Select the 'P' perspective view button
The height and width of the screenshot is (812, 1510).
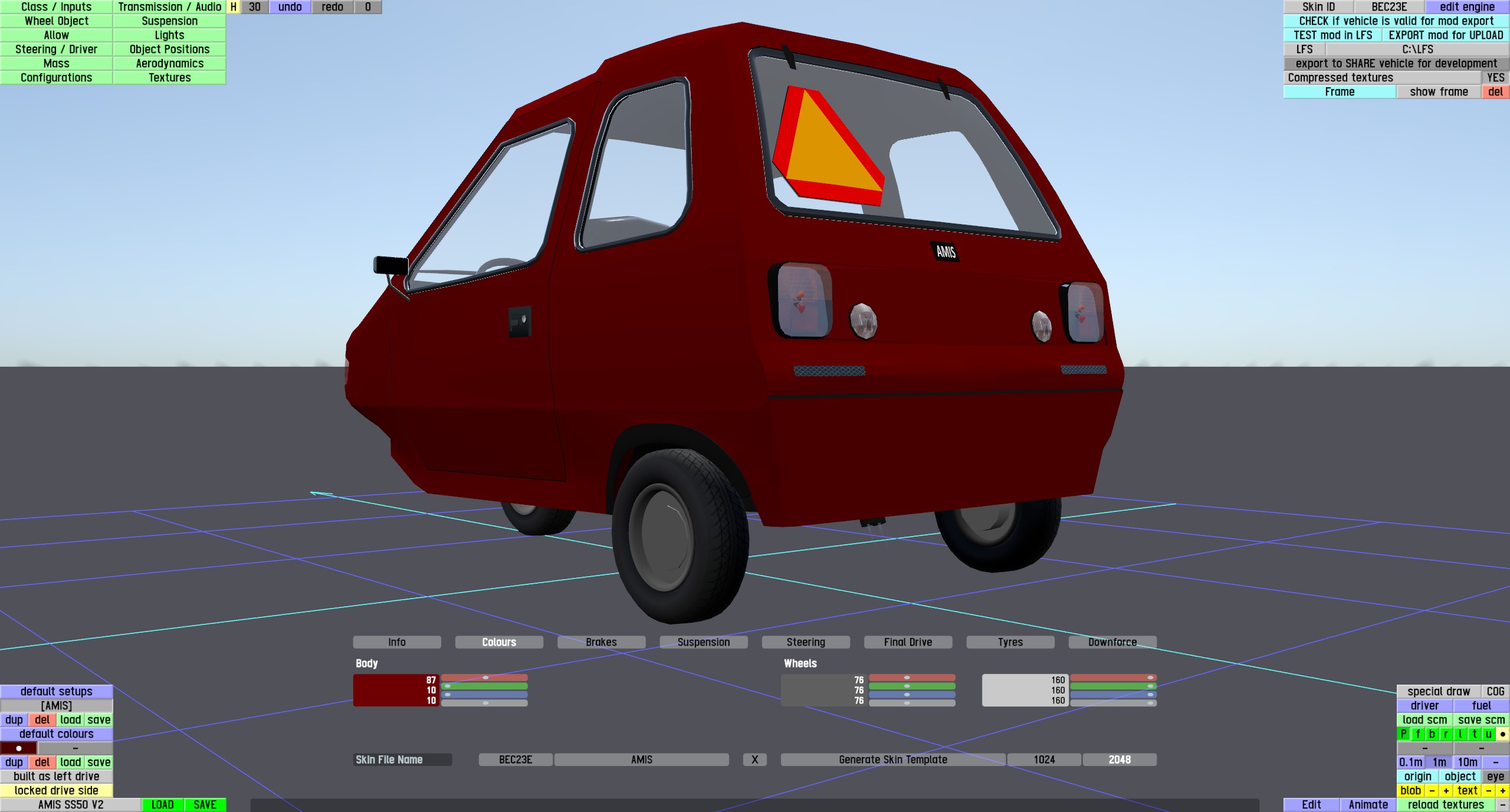(x=1403, y=734)
